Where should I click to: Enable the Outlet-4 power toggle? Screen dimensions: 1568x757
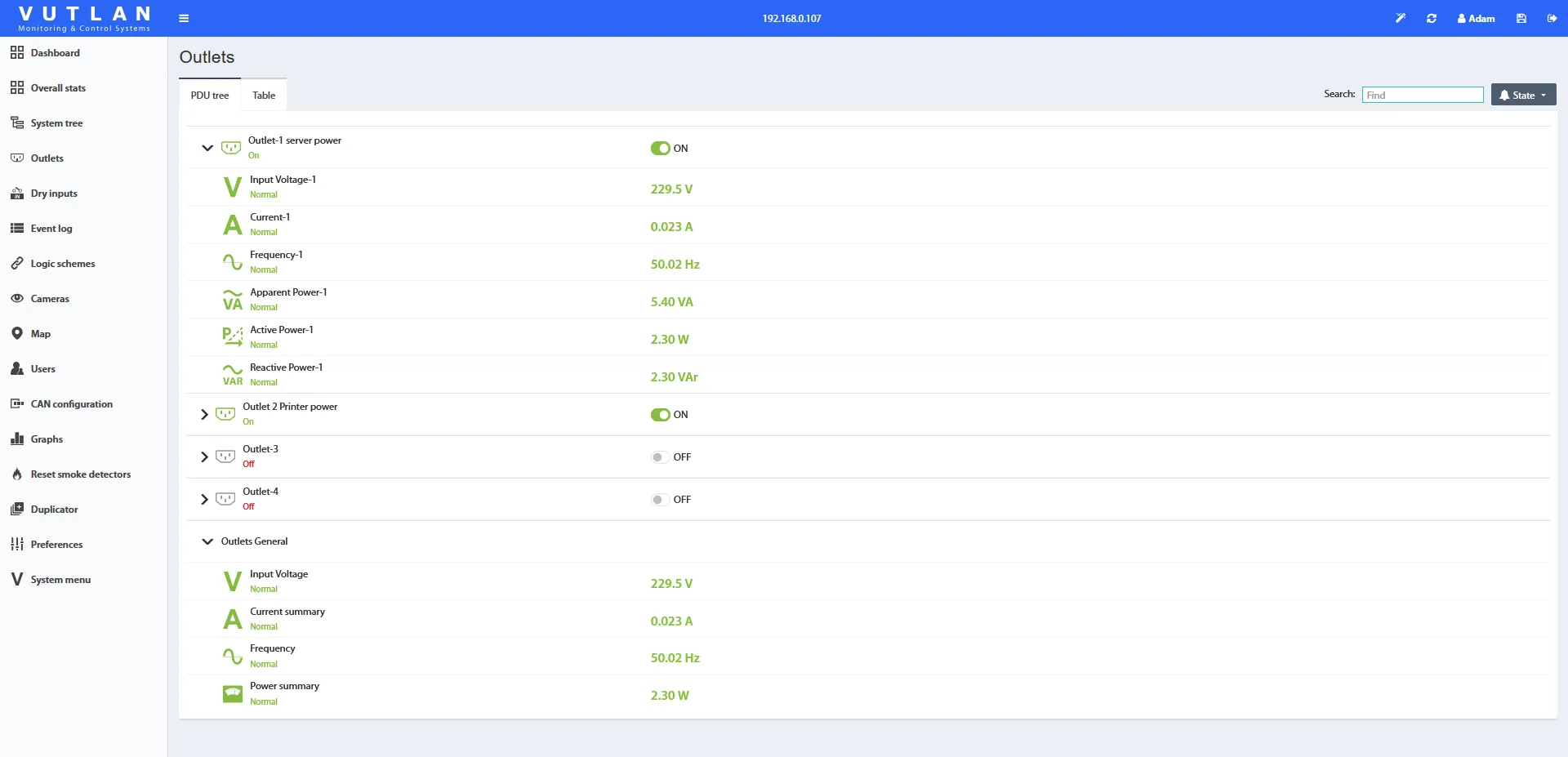(x=660, y=500)
